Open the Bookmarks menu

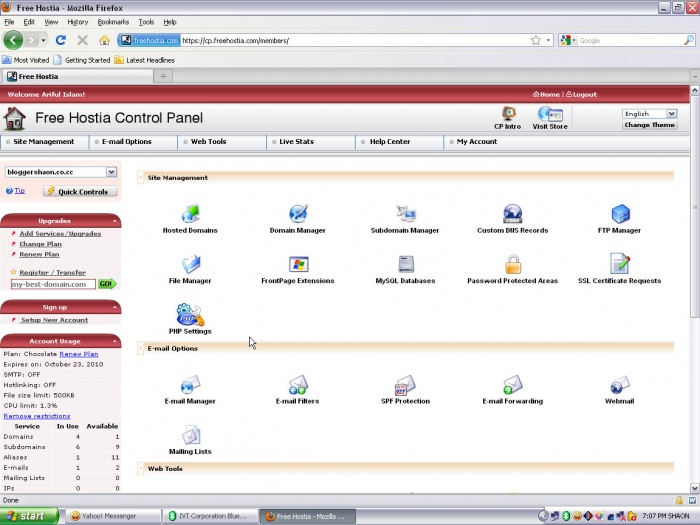[113, 22]
